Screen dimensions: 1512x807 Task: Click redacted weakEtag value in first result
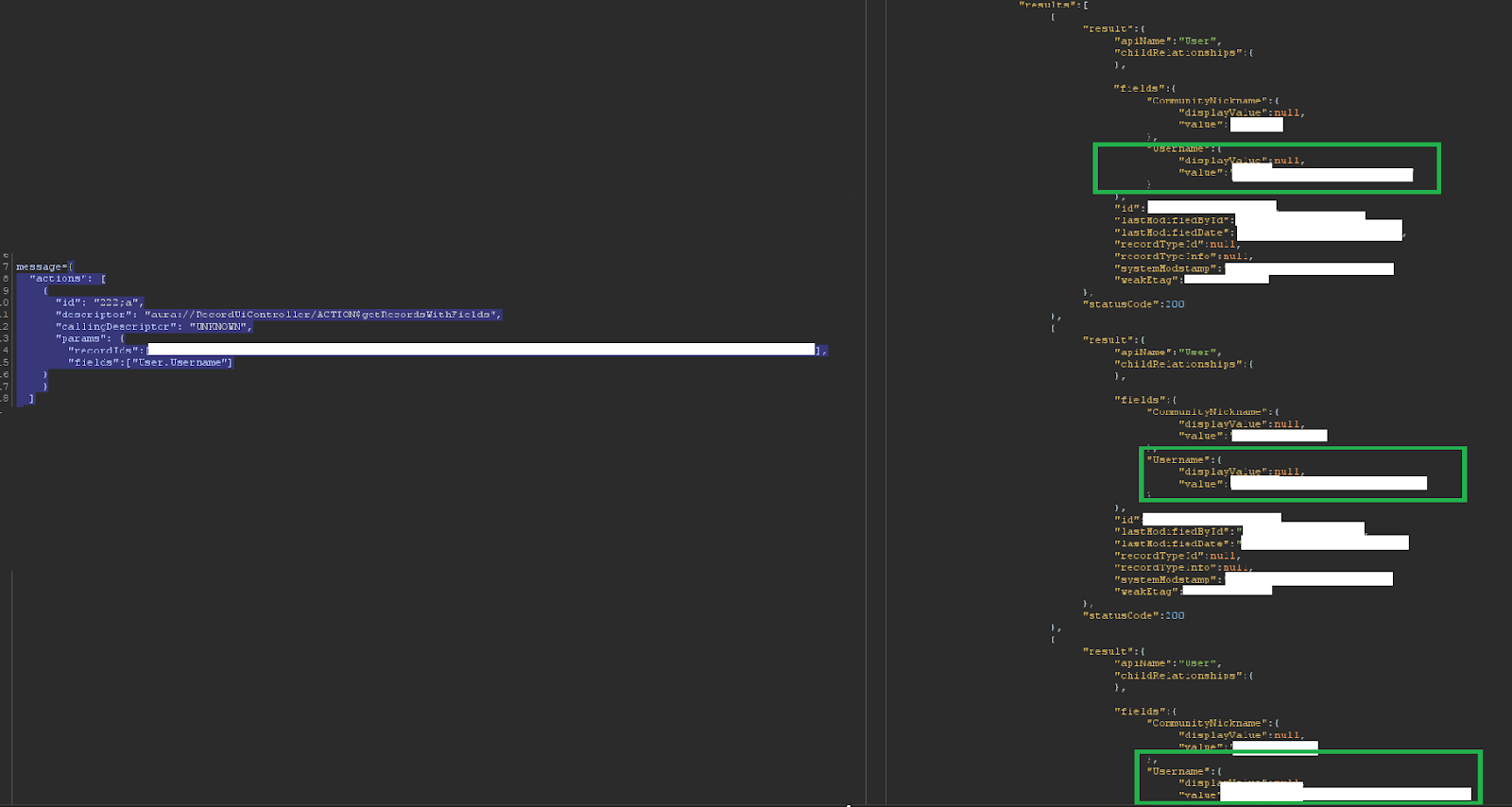coord(1226,280)
